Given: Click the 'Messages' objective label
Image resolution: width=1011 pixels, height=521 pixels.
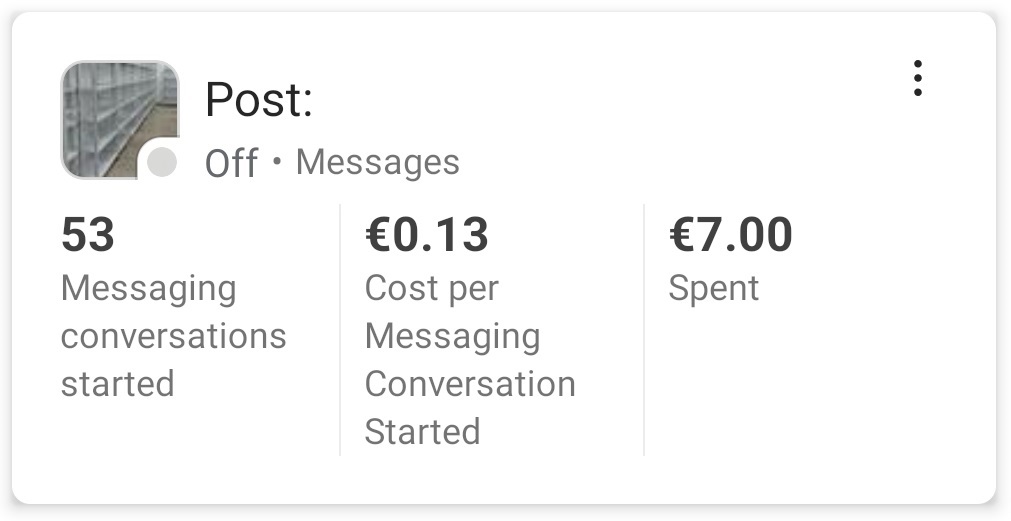Looking at the screenshot, I should [377, 162].
